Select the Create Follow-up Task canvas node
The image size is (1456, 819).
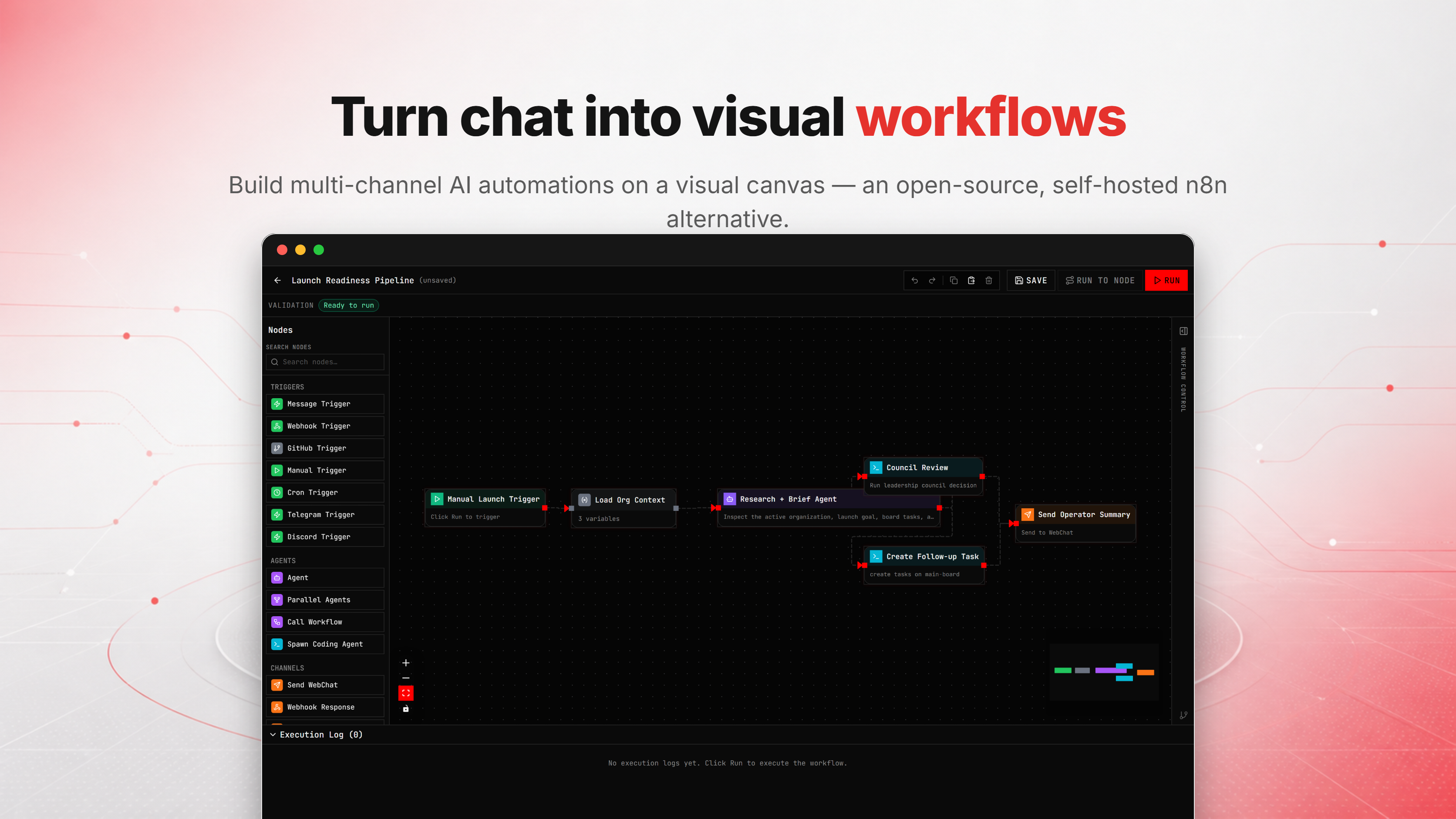[924, 565]
